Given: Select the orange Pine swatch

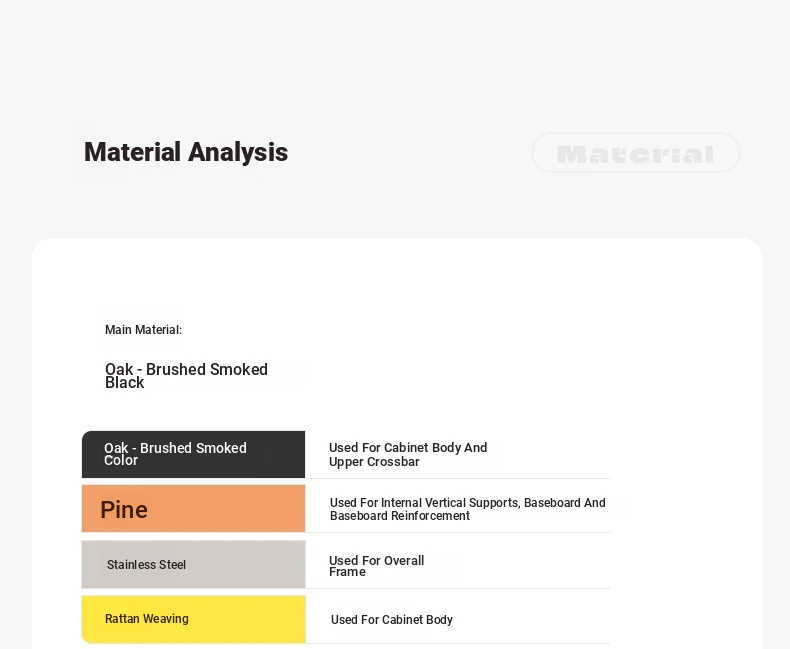Looking at the screenshot, I should [x=193, y=508].
